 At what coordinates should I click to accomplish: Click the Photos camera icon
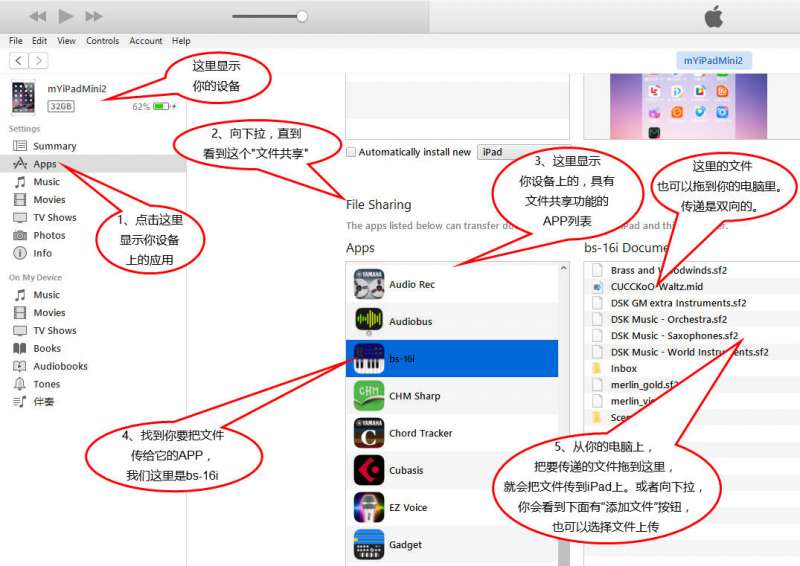[x=20, y=235]
